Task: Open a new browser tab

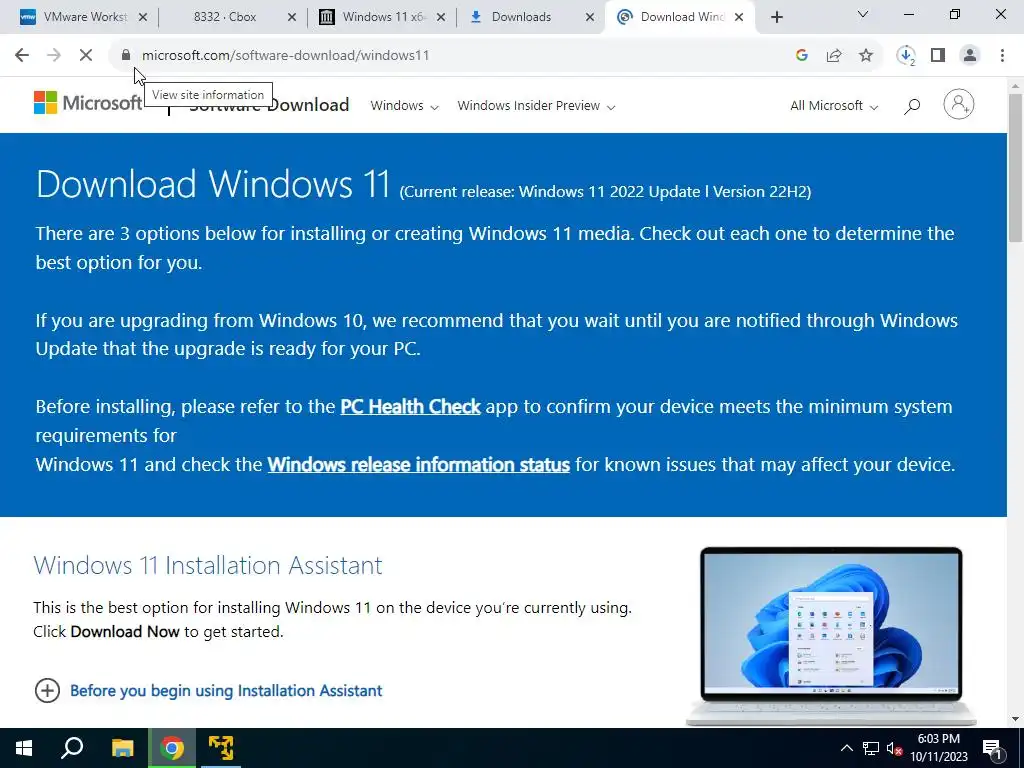Action: pos(776,17)
